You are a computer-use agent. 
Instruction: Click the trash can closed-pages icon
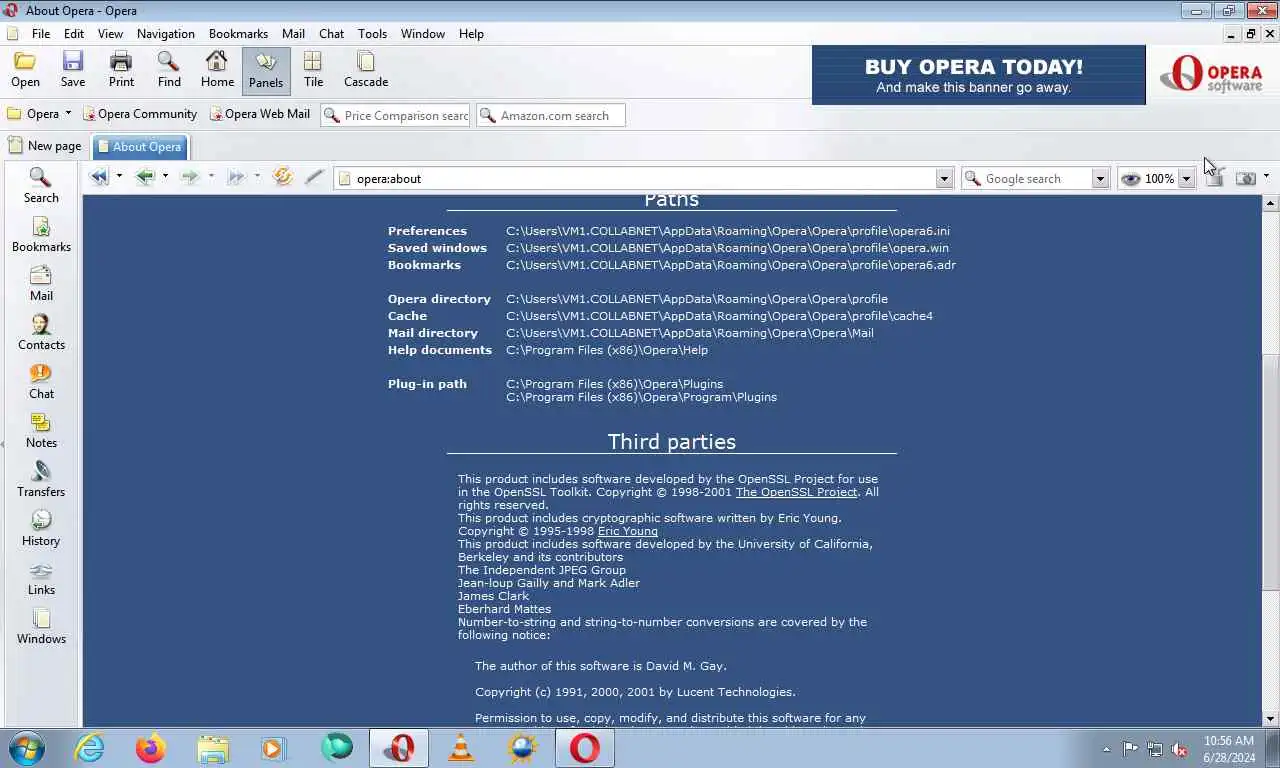click(1214, 177)
